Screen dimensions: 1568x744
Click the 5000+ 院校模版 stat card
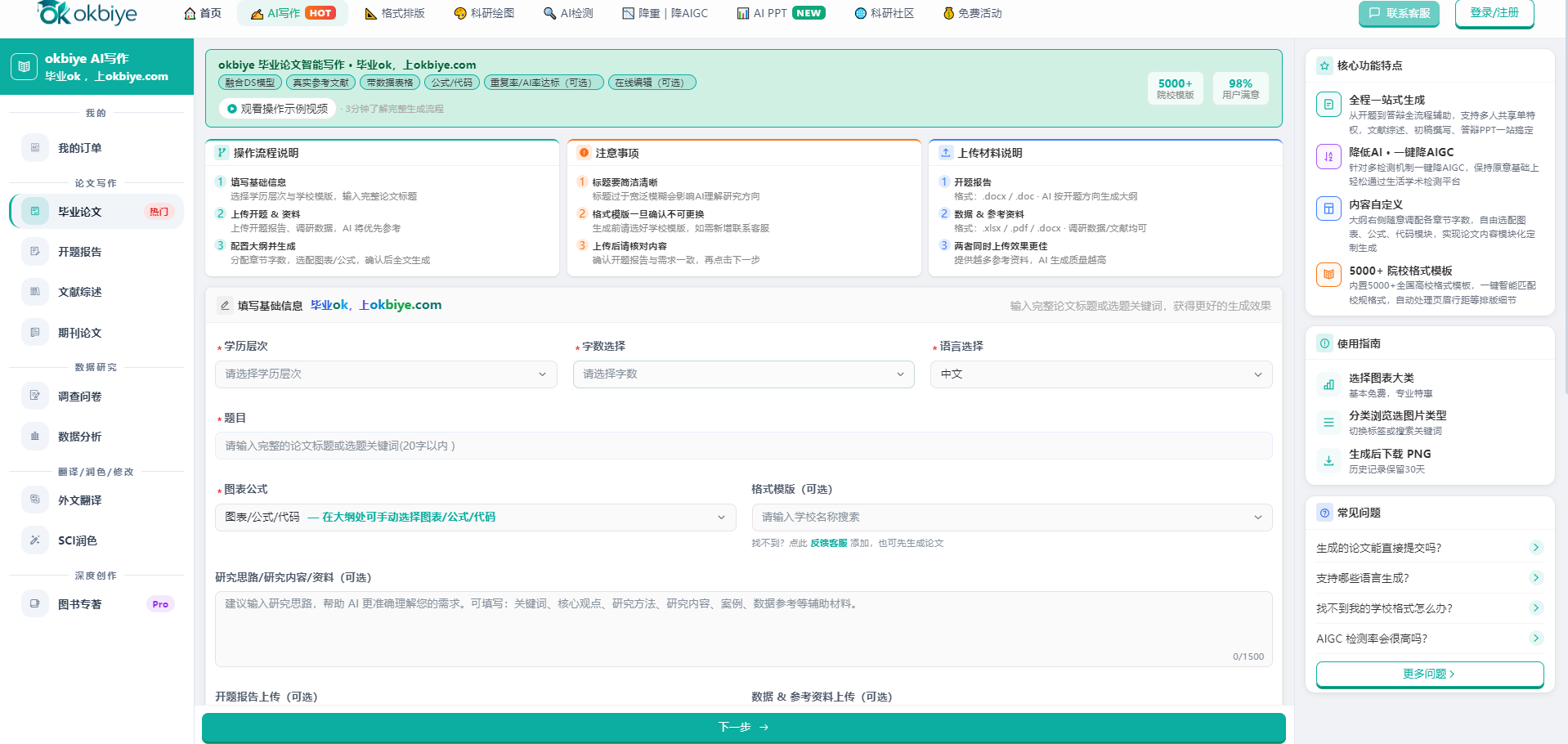click(x=1175, y=88)
